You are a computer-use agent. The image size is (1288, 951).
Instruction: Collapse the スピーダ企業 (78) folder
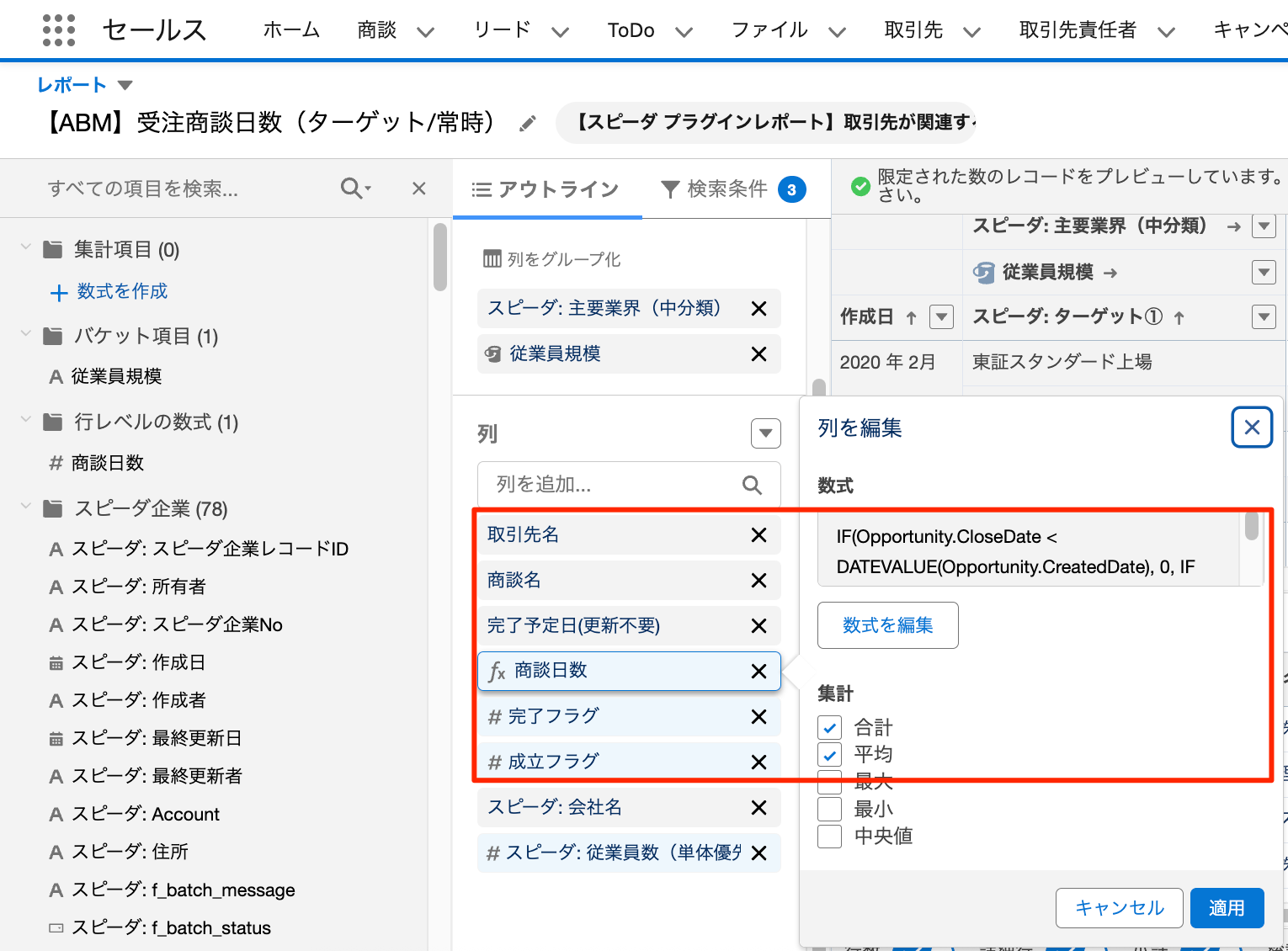[x=26, y=508]
